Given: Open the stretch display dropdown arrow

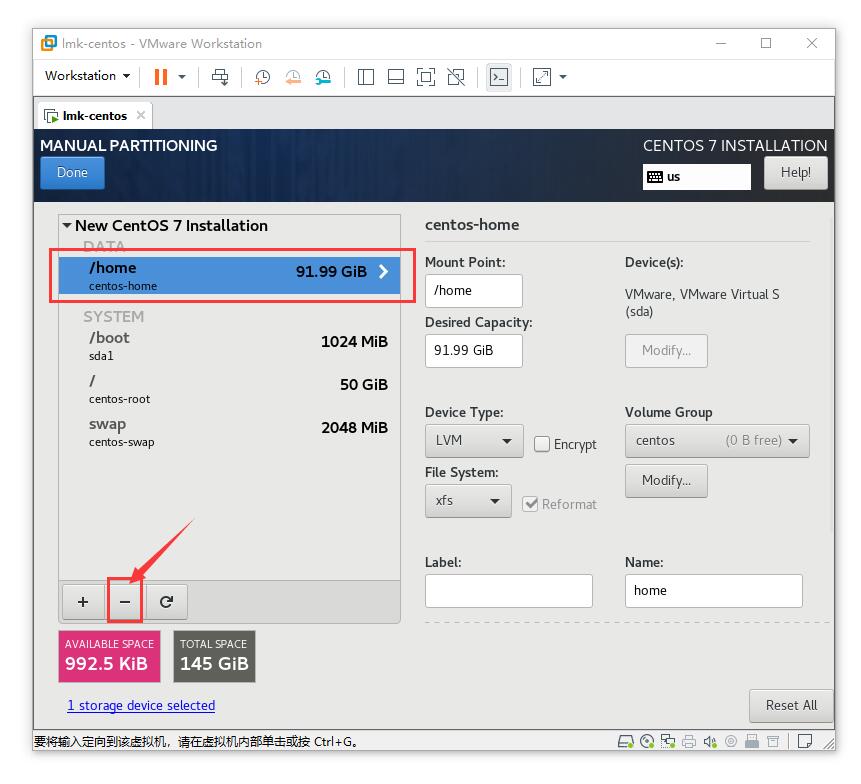Looking at the screenshot, I should [x=563, y=77].
